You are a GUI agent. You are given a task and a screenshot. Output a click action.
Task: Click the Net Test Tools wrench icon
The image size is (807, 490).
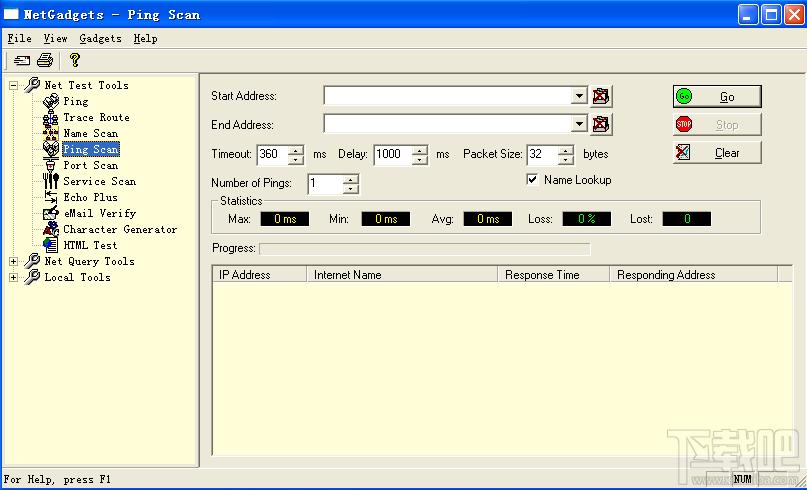(32, 85)
